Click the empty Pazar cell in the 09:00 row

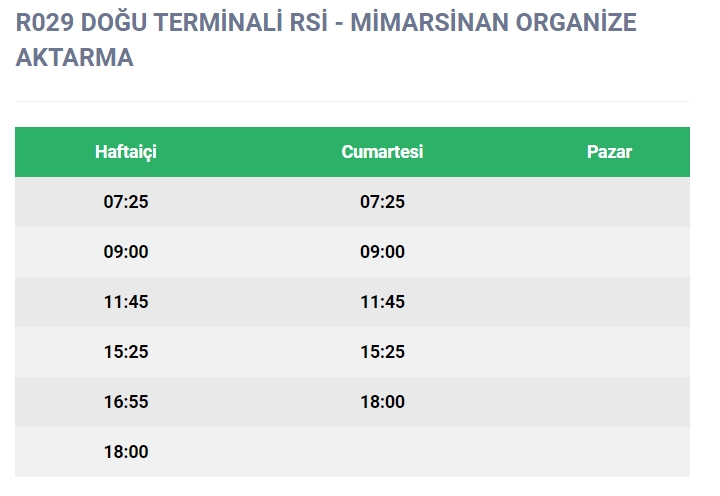coord(609,252)
